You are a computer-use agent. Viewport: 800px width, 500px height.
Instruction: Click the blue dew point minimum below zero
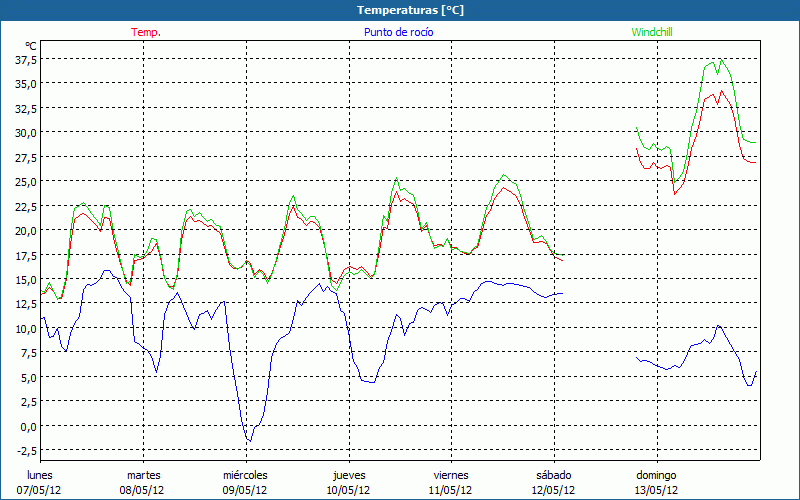(x=249, y=441)
